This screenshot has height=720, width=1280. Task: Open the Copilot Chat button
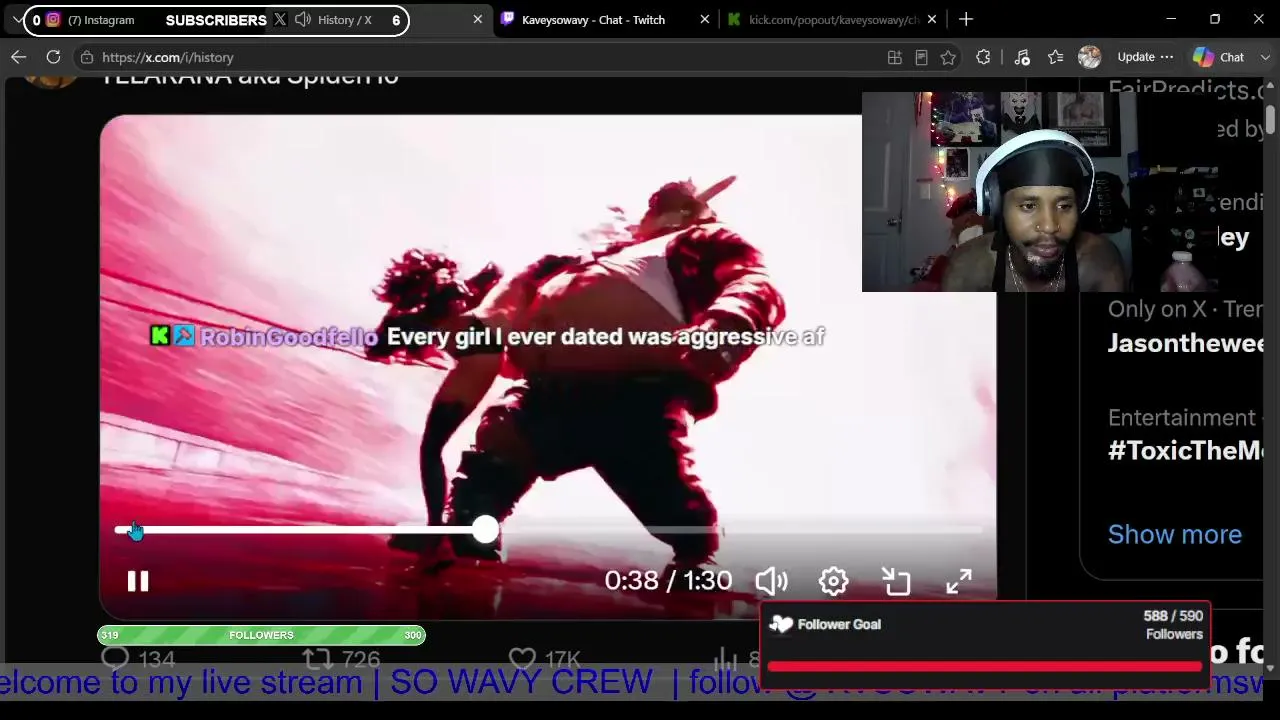pyautogui.click(x=1218, y=57)
